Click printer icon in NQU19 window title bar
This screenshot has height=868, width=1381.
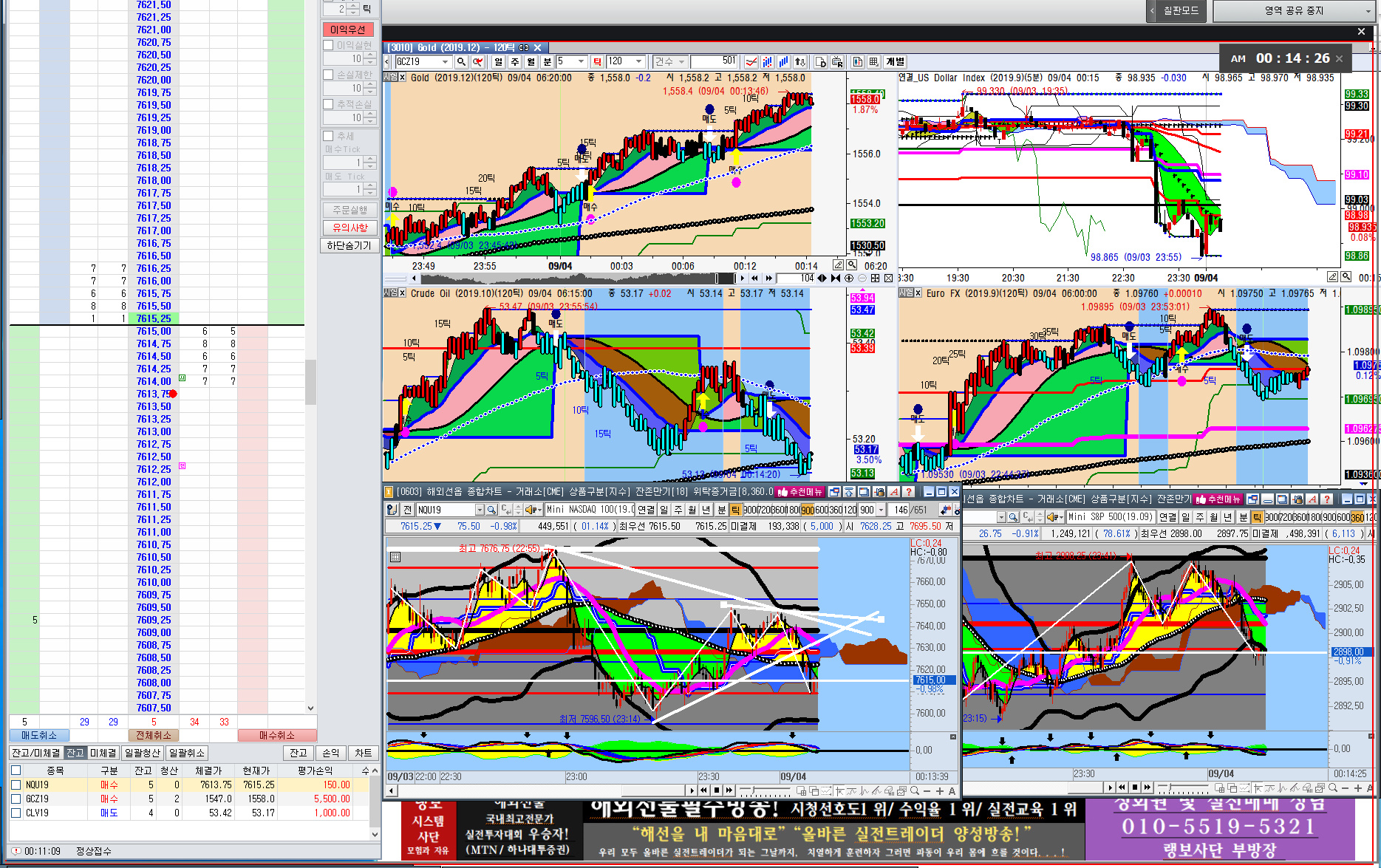coord(879,491)
